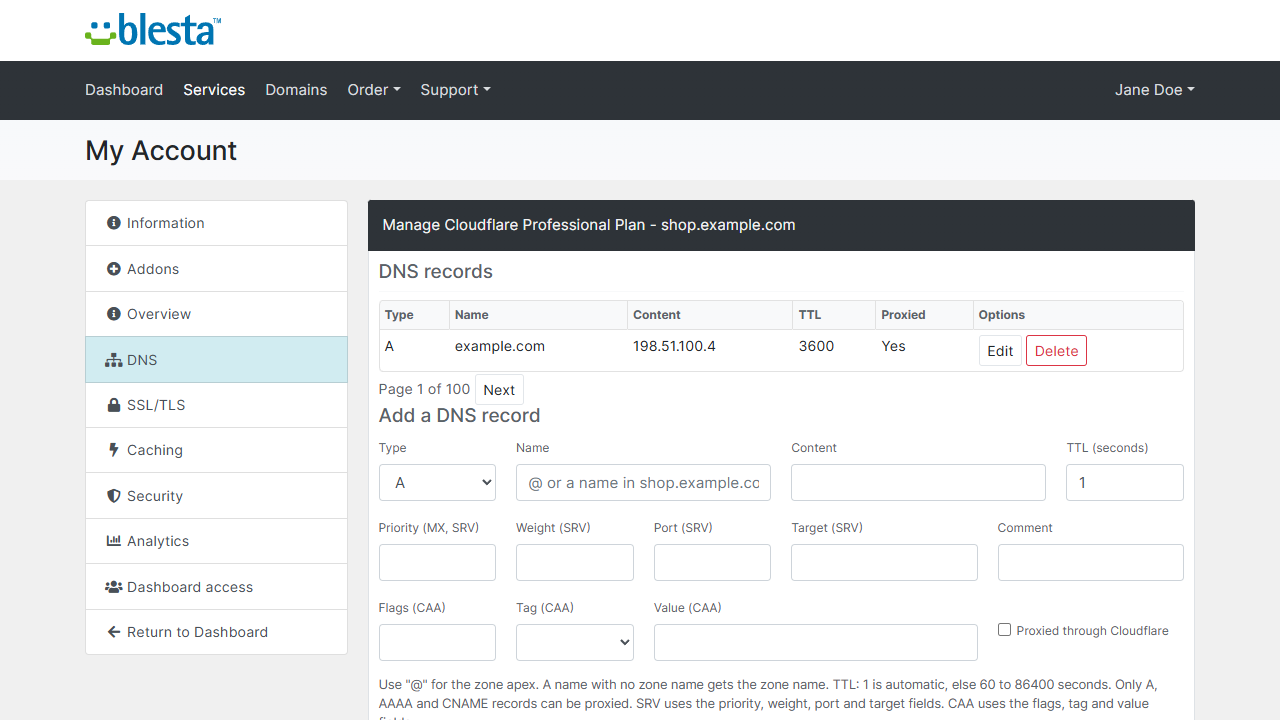
Task: Click the Weight (SRV) field
Action: (575, 562)
